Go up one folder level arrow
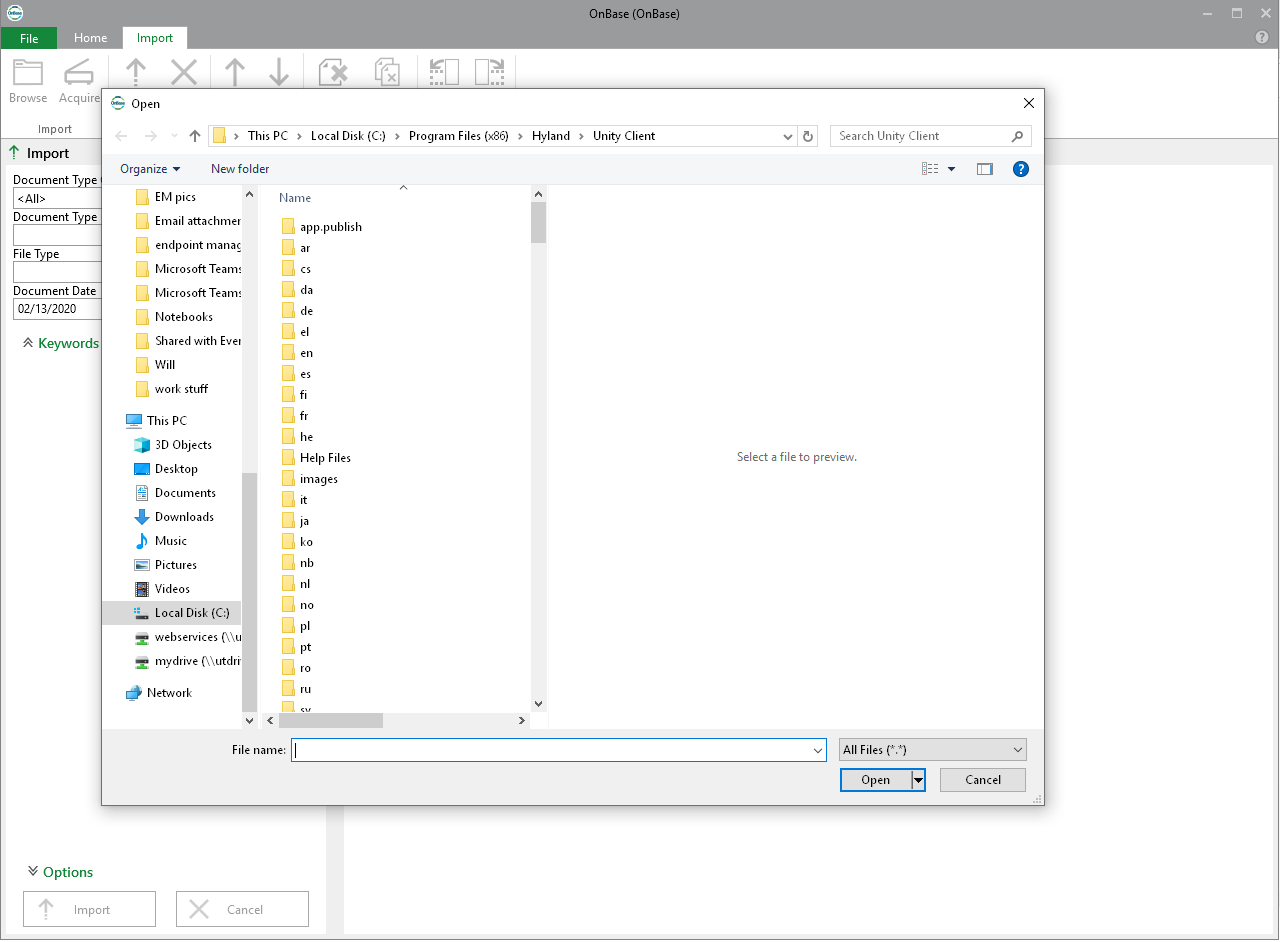 coord(195,136)
